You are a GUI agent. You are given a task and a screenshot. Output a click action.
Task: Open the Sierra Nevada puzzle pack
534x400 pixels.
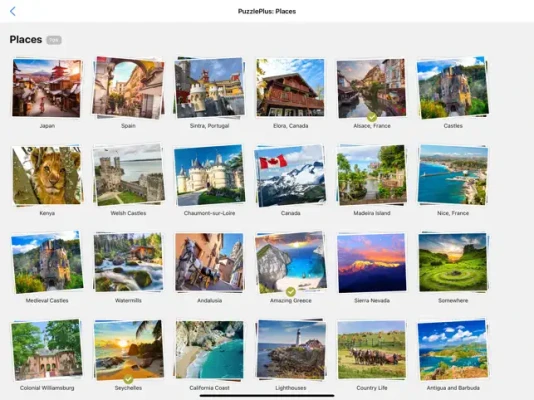372,263
